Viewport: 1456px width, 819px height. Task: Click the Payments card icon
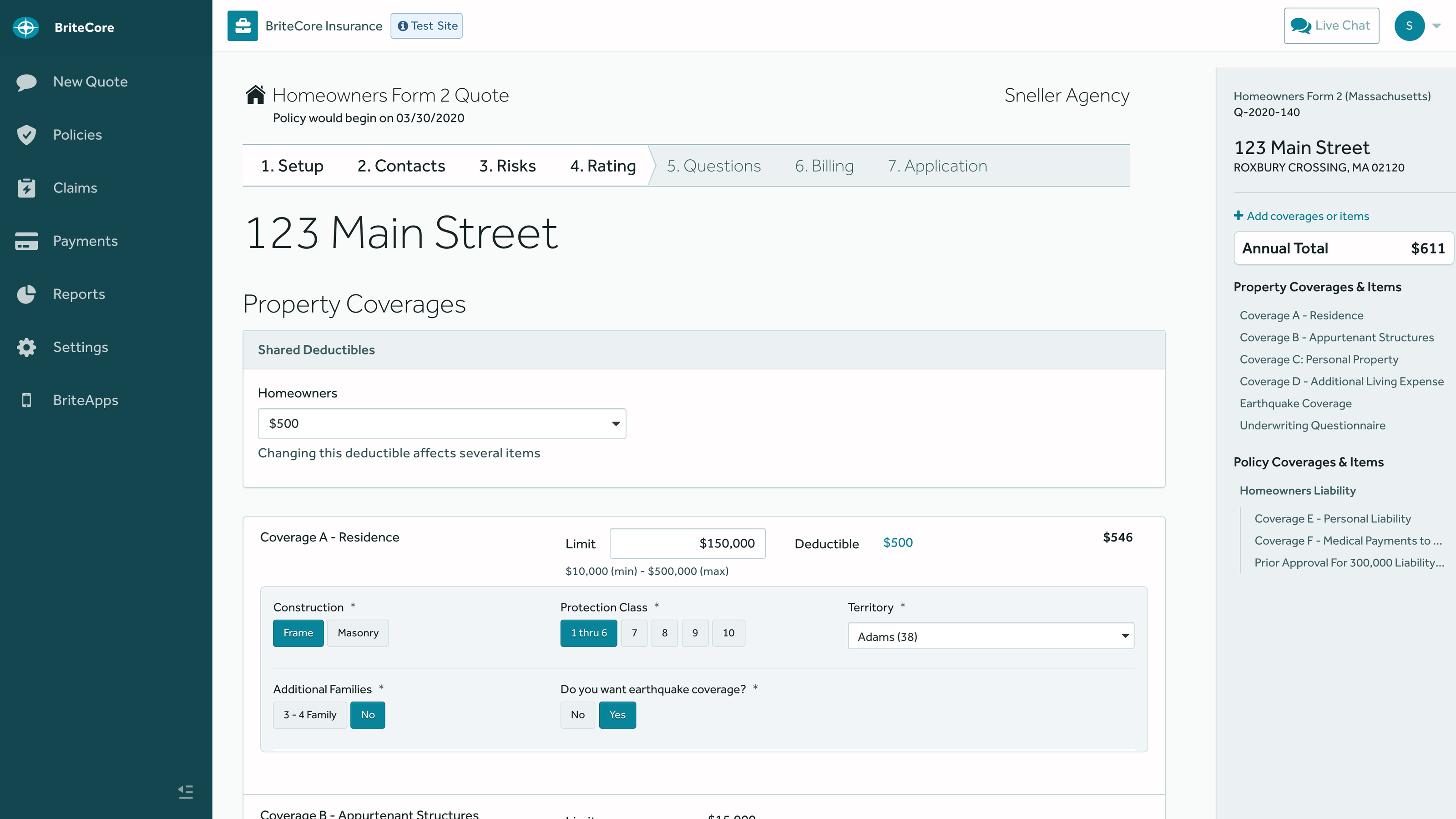point(26,241)
